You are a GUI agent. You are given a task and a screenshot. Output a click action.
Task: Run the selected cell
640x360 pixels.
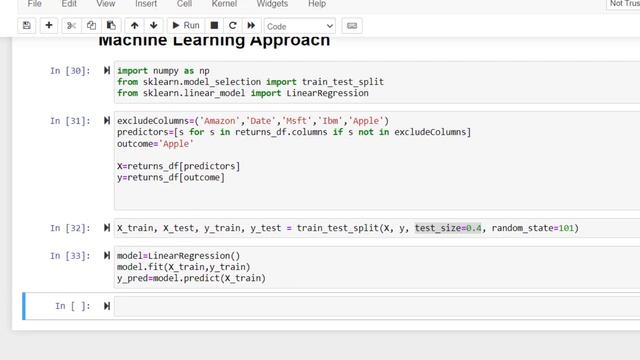click(186, 26)
